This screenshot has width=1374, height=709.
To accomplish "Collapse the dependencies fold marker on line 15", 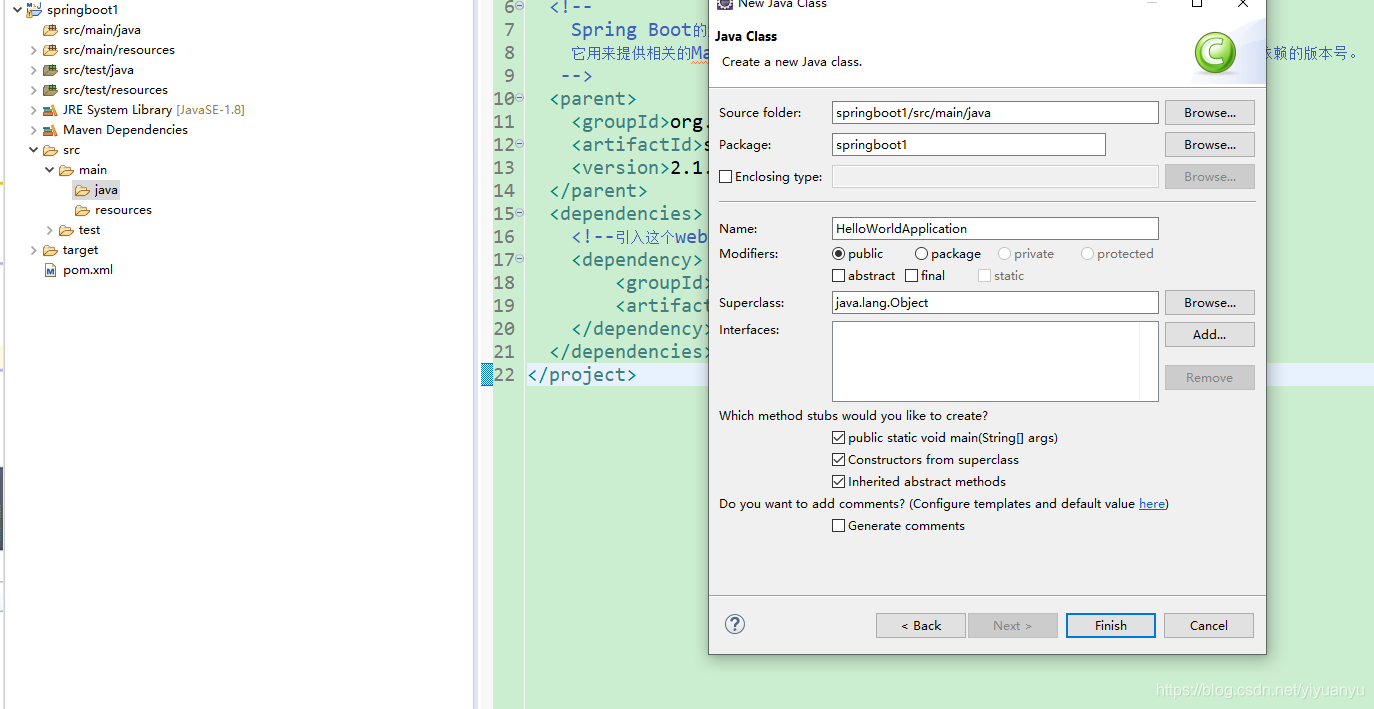I will point(520,213).
